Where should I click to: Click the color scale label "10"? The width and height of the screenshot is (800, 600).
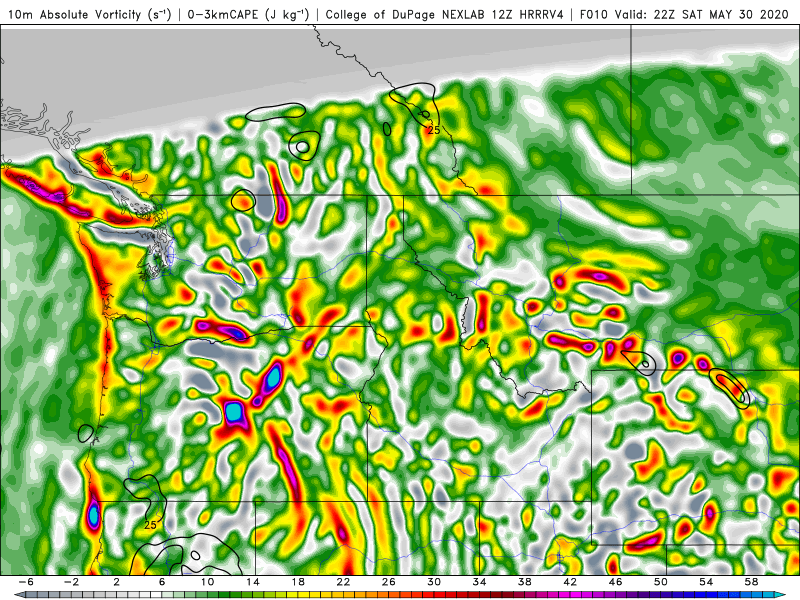click(x=207, y=582)
